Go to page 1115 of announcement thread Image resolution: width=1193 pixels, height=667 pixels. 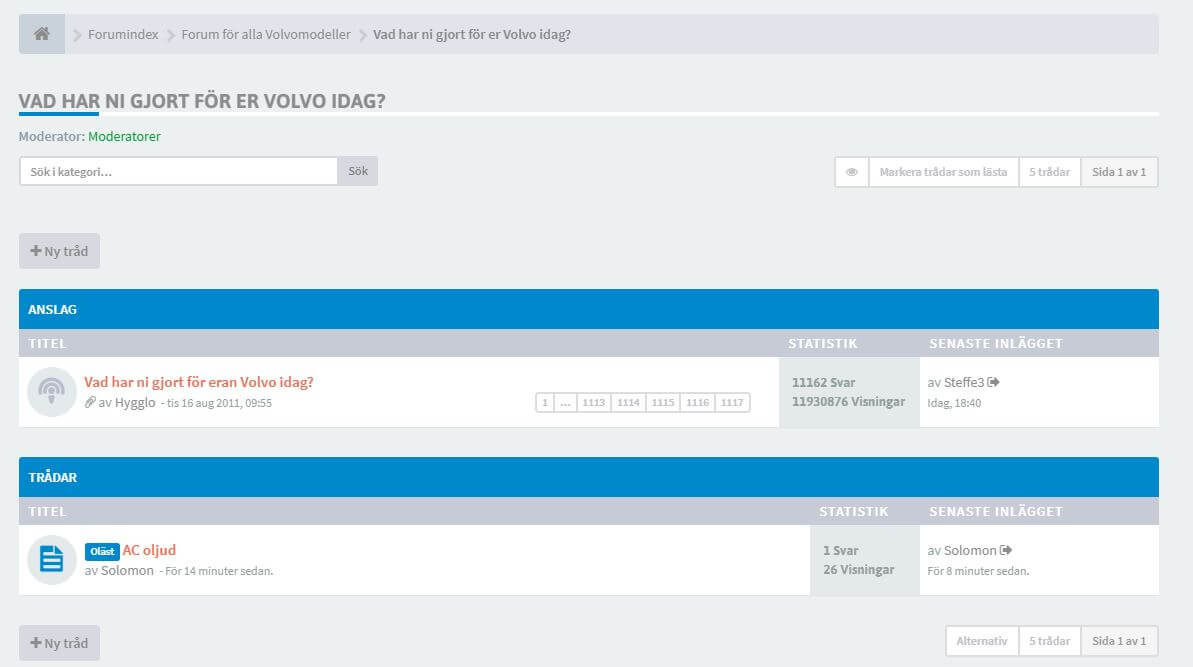(x=663, y=402)
